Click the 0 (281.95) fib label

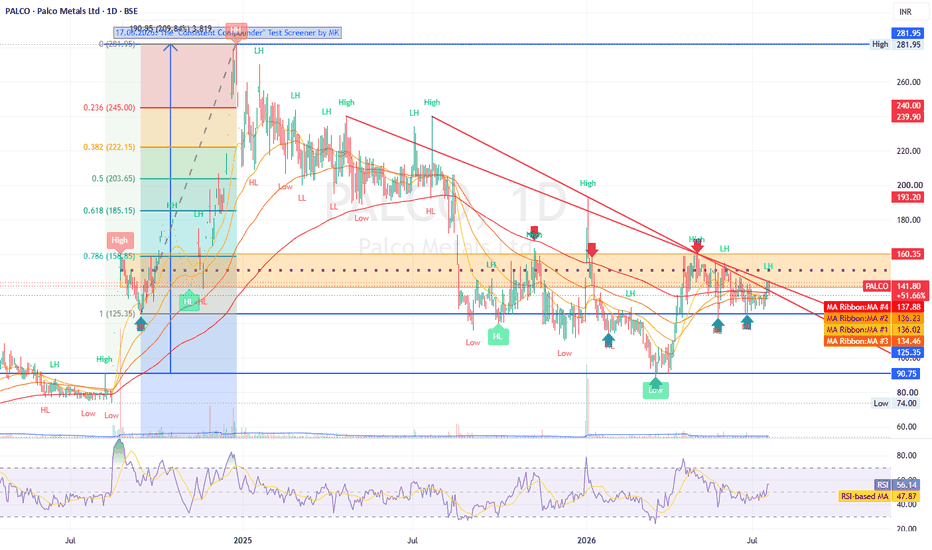(117, 44)
